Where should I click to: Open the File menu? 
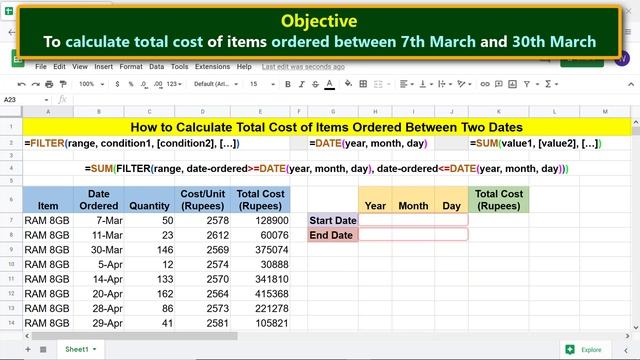click(41, 67)
